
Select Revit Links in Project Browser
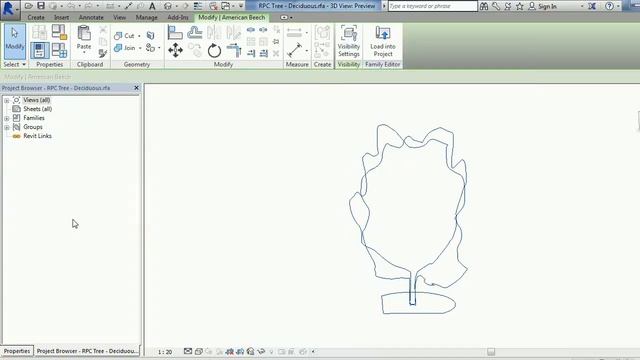[x=37, y=136]
